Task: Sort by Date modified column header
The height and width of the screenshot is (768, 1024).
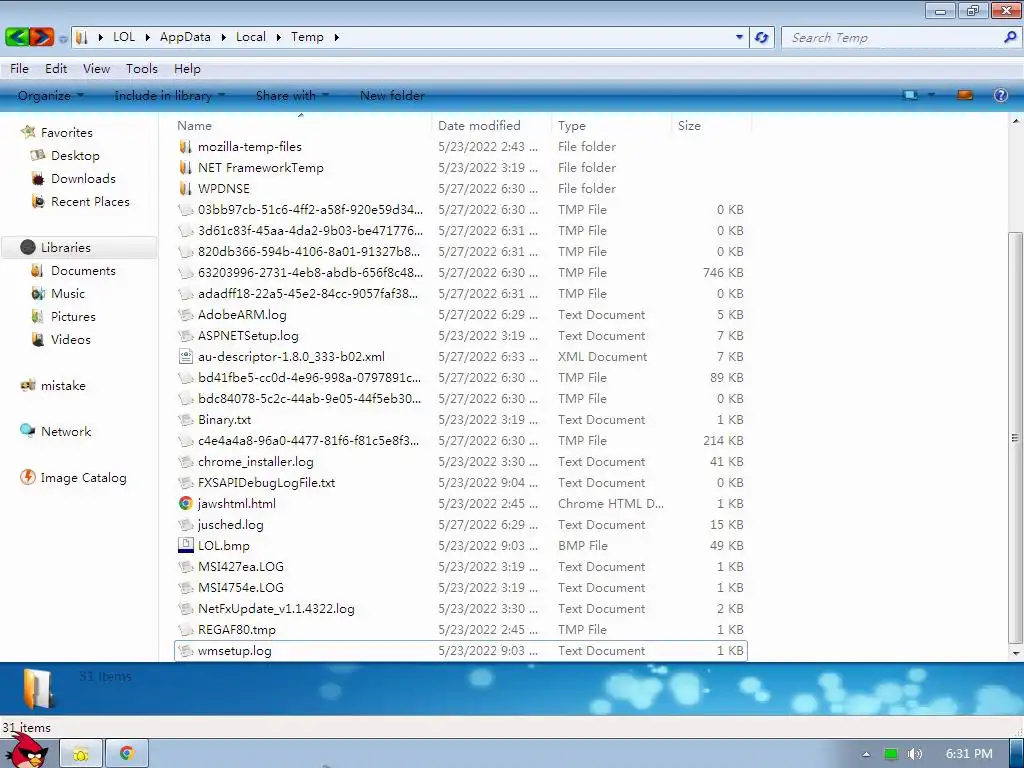Action: click(490, 125)
